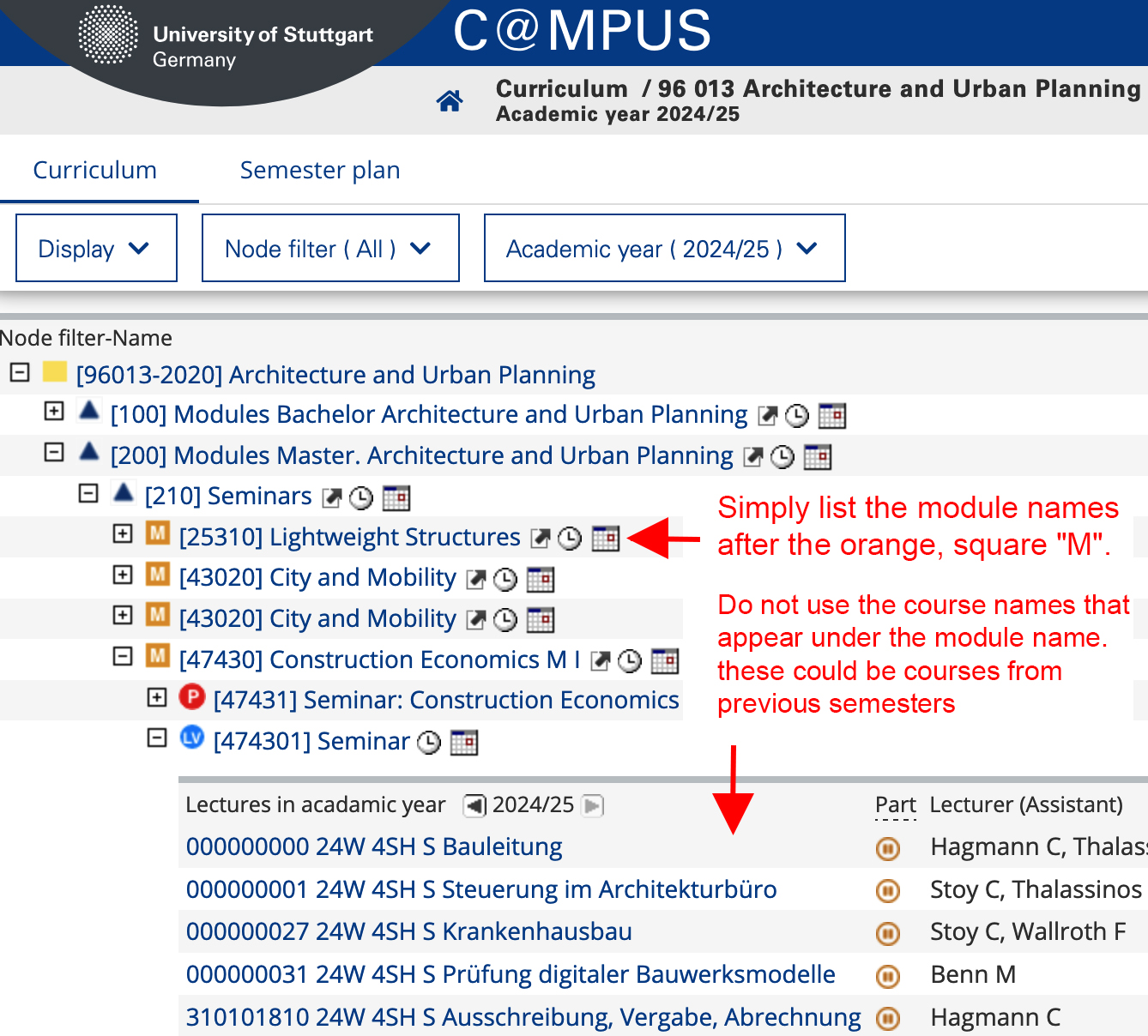The width and height of the screenshot is (1148, 1036).
Task: Open external link icon for Lightweight Structures
Action: (541, 539)
